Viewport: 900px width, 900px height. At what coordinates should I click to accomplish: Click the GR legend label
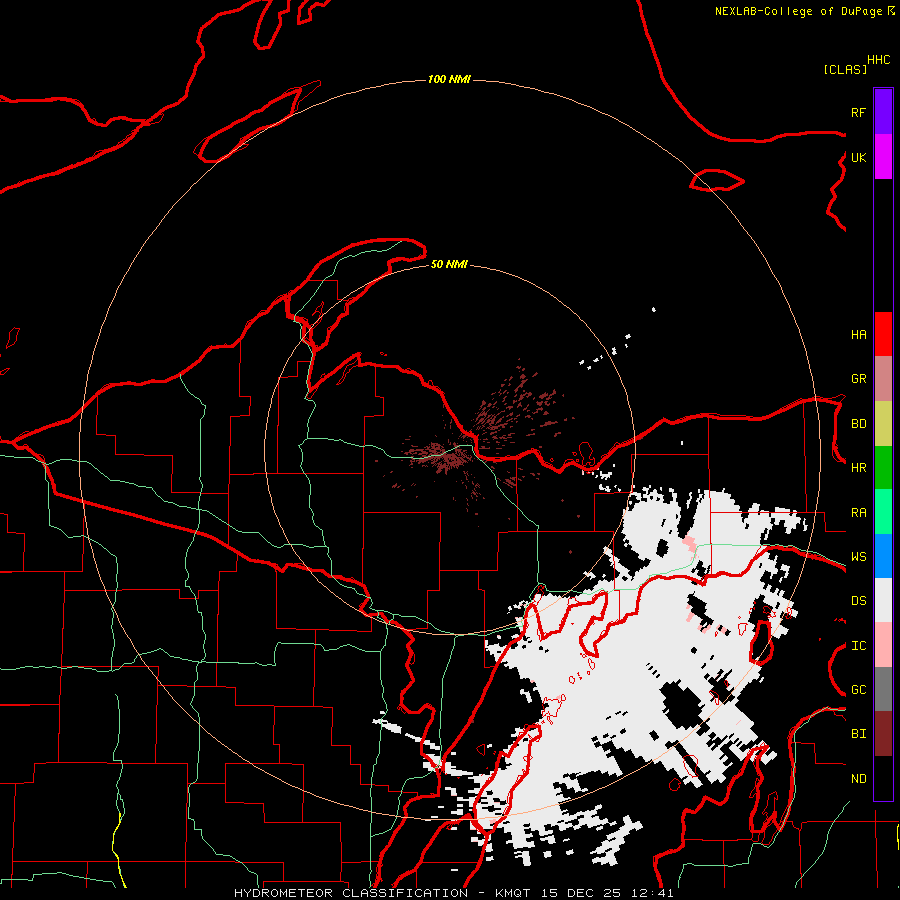click(858, 379)
